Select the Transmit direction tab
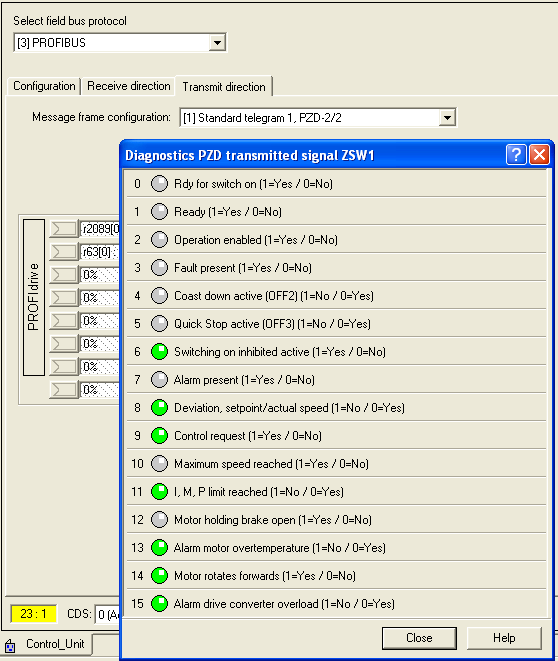 (224, 87)
